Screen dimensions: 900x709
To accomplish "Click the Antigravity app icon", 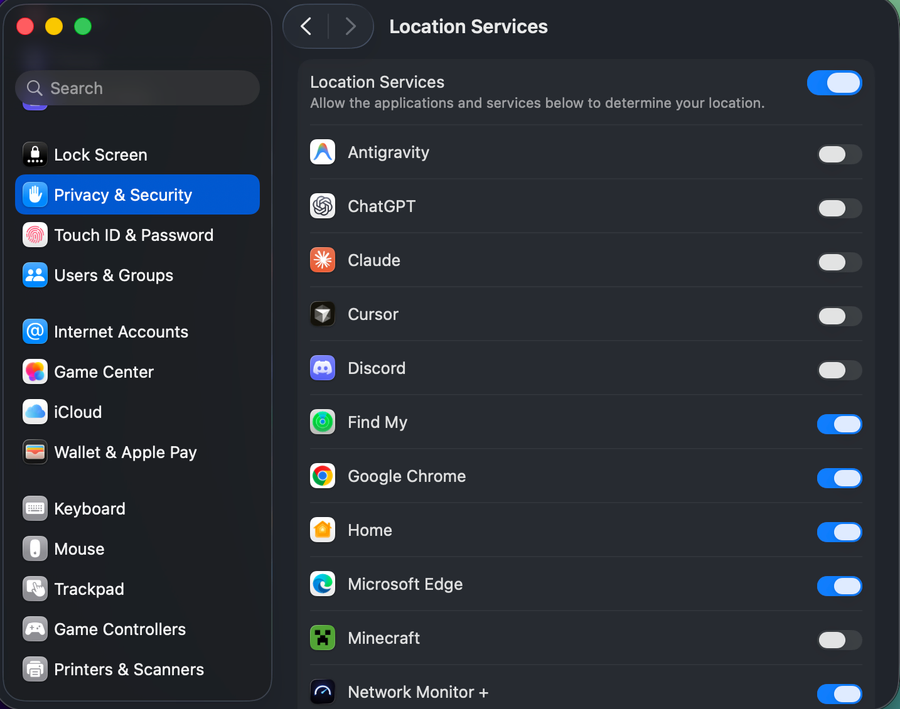I will (323, 152).
